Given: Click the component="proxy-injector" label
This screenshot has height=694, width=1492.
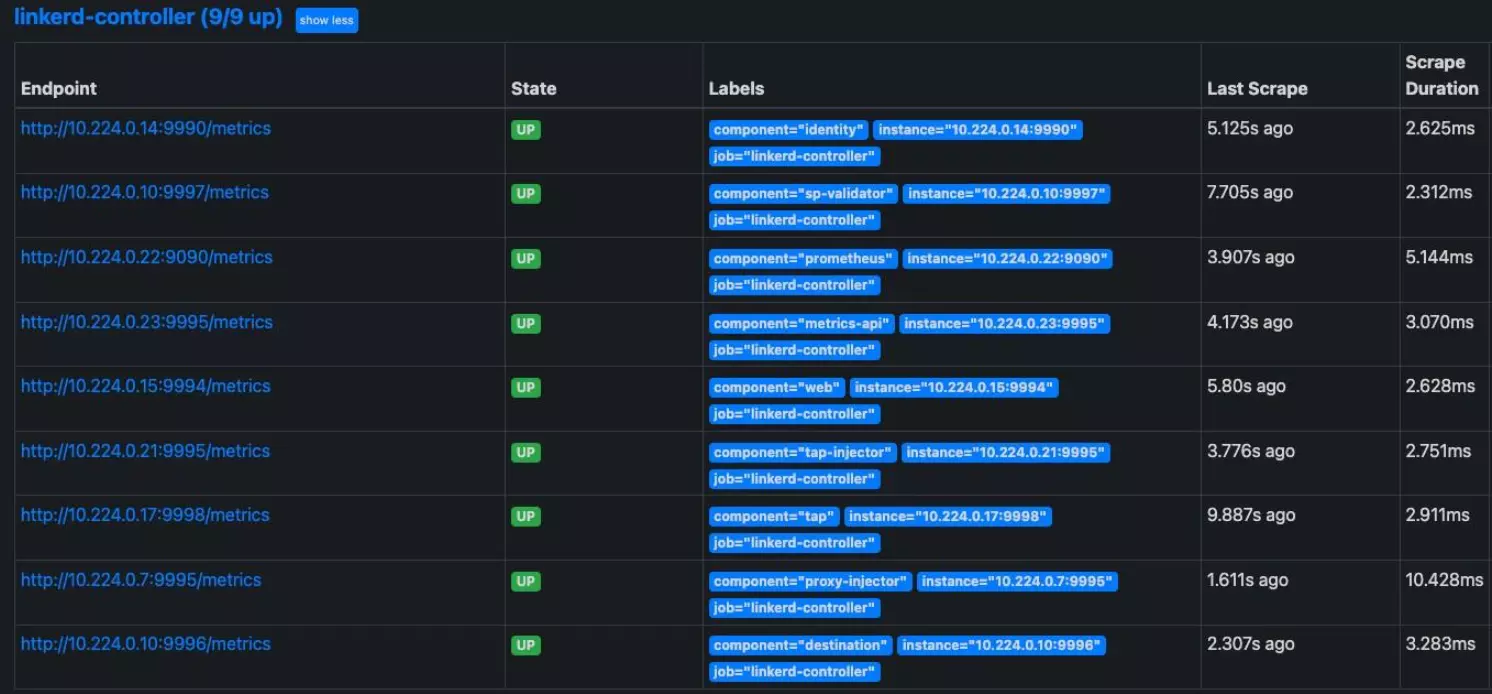Looking at the screenshot, I should (811, 582).
